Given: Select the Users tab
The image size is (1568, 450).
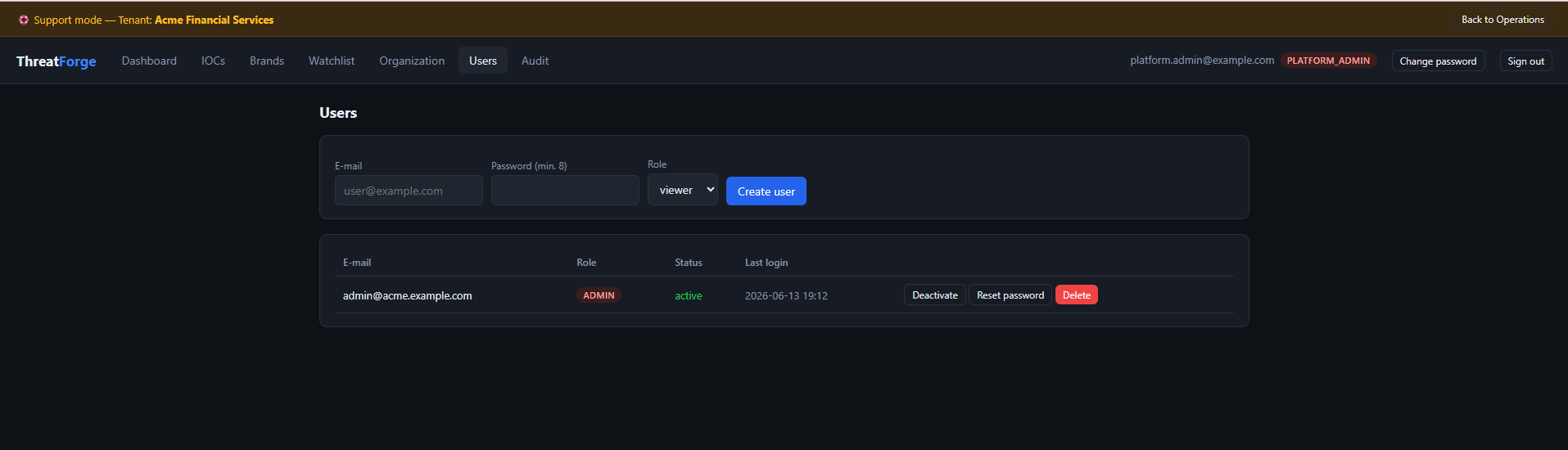Looking at the screenshot, I should click(483, 61).
